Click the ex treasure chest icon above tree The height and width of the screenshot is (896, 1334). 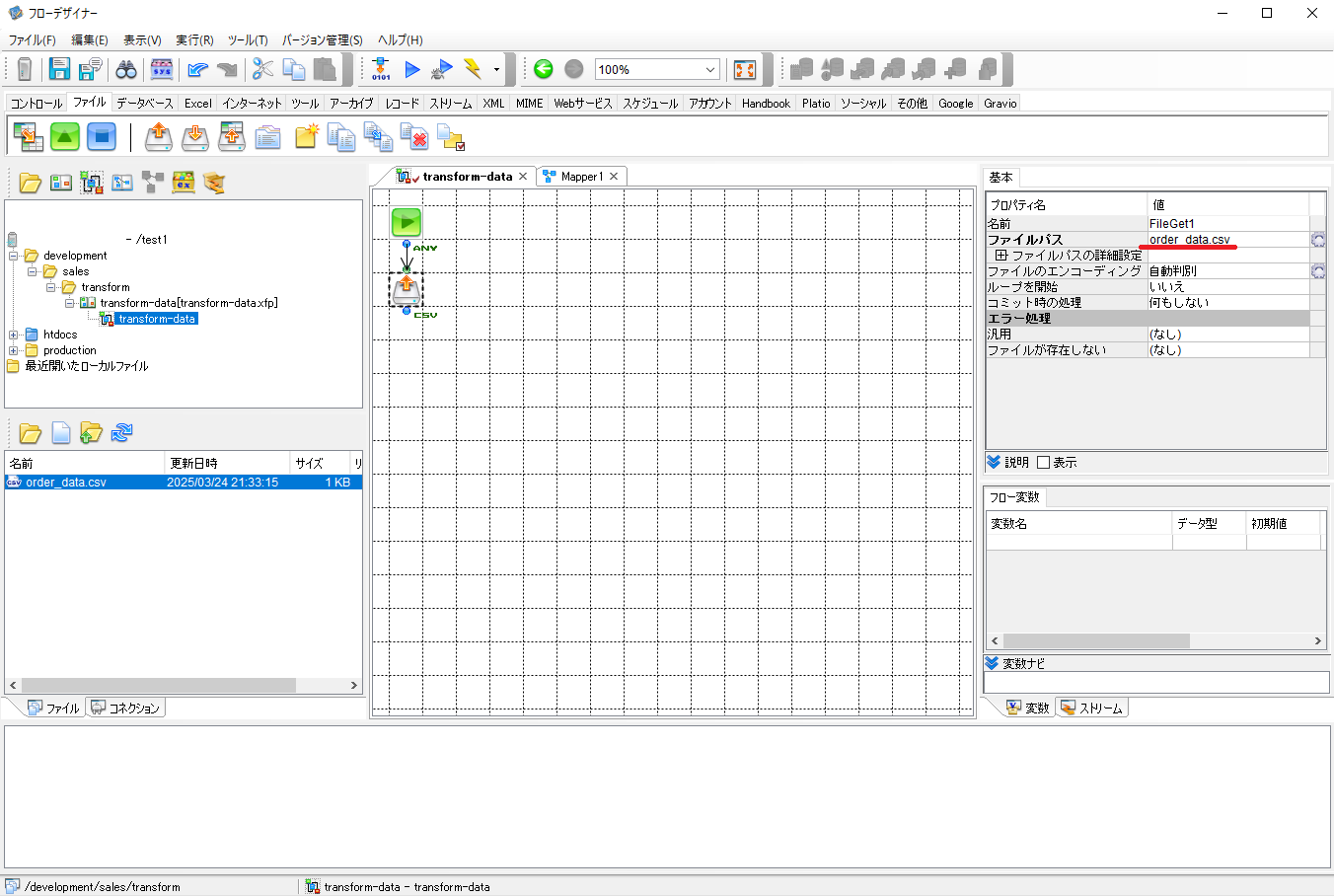pyautogui.click(x=183, y=183)
